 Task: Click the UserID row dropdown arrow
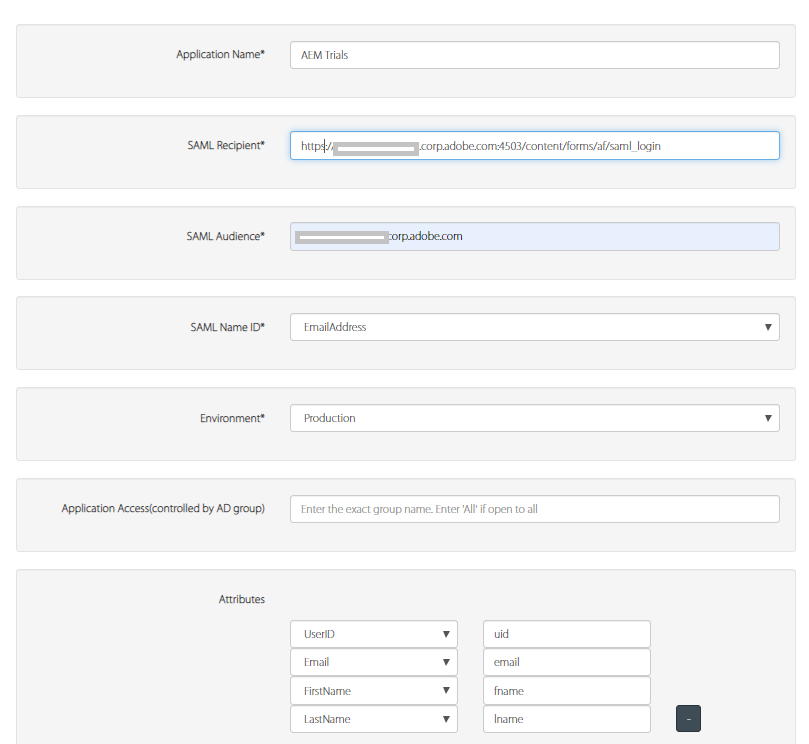click(446, 633)
